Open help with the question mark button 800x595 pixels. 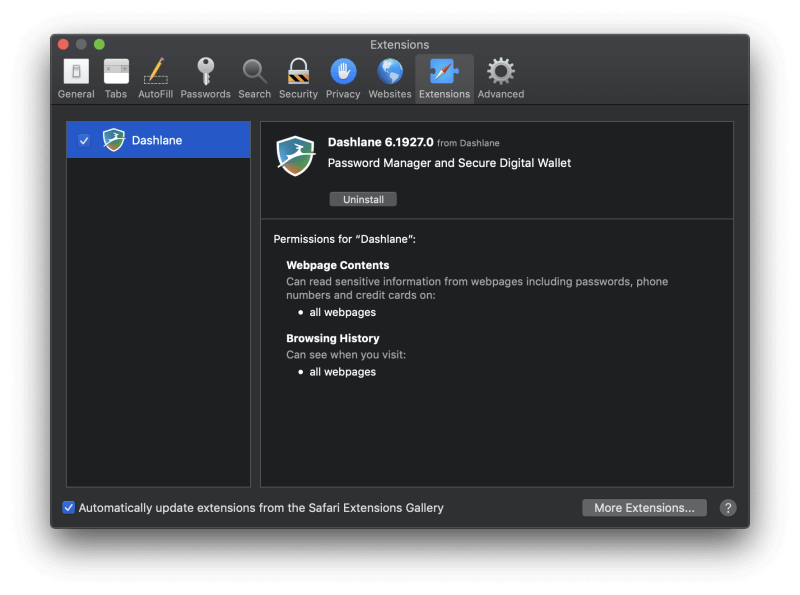click(728, 508)
